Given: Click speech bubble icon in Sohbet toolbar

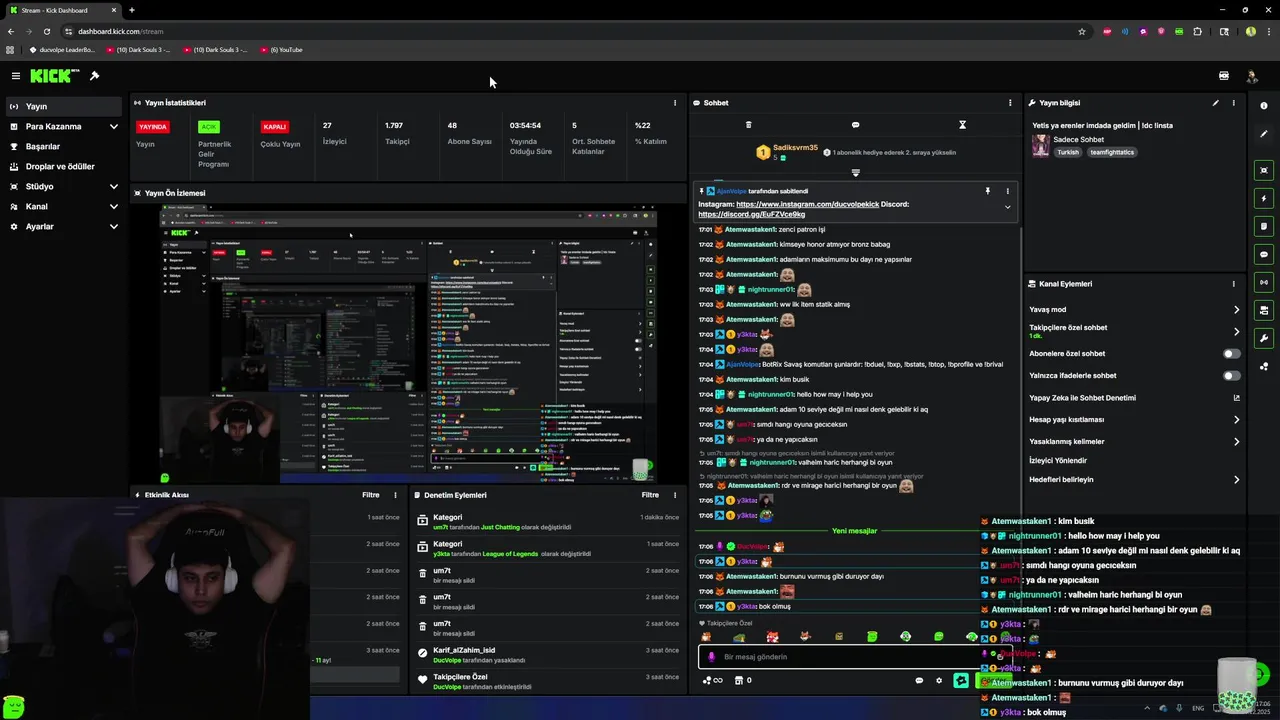Looking at the screenshot, I should pos(855,125).
